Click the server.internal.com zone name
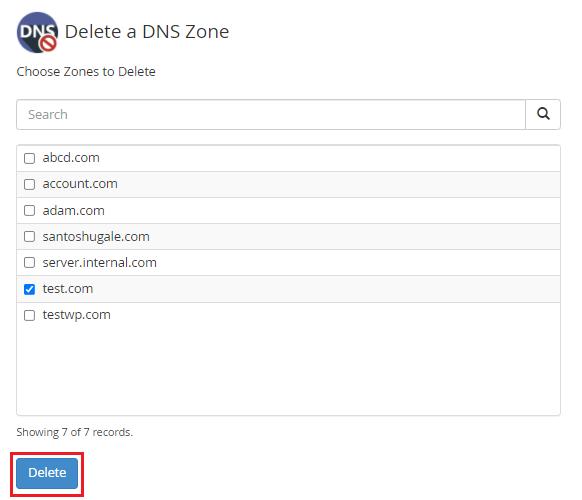The width and height of the screenshot is (582, 500). tap(99, 262)
